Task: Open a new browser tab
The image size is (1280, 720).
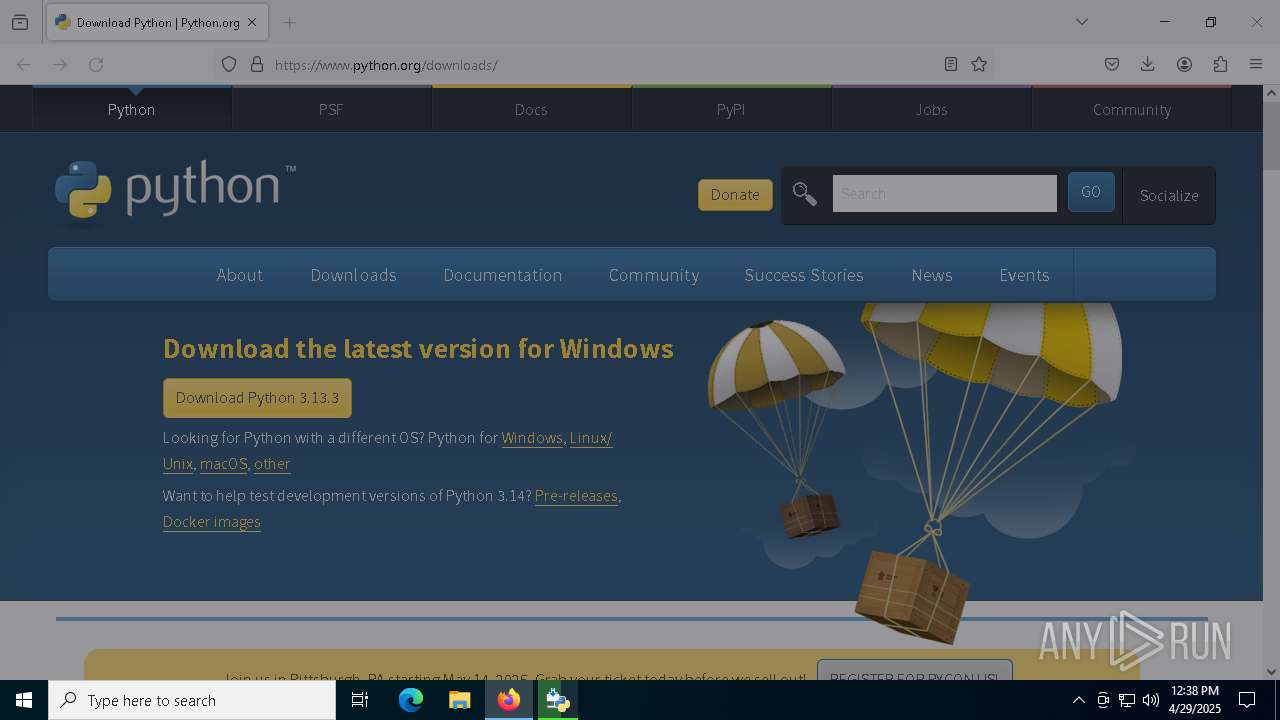Action: pos(289,22)
